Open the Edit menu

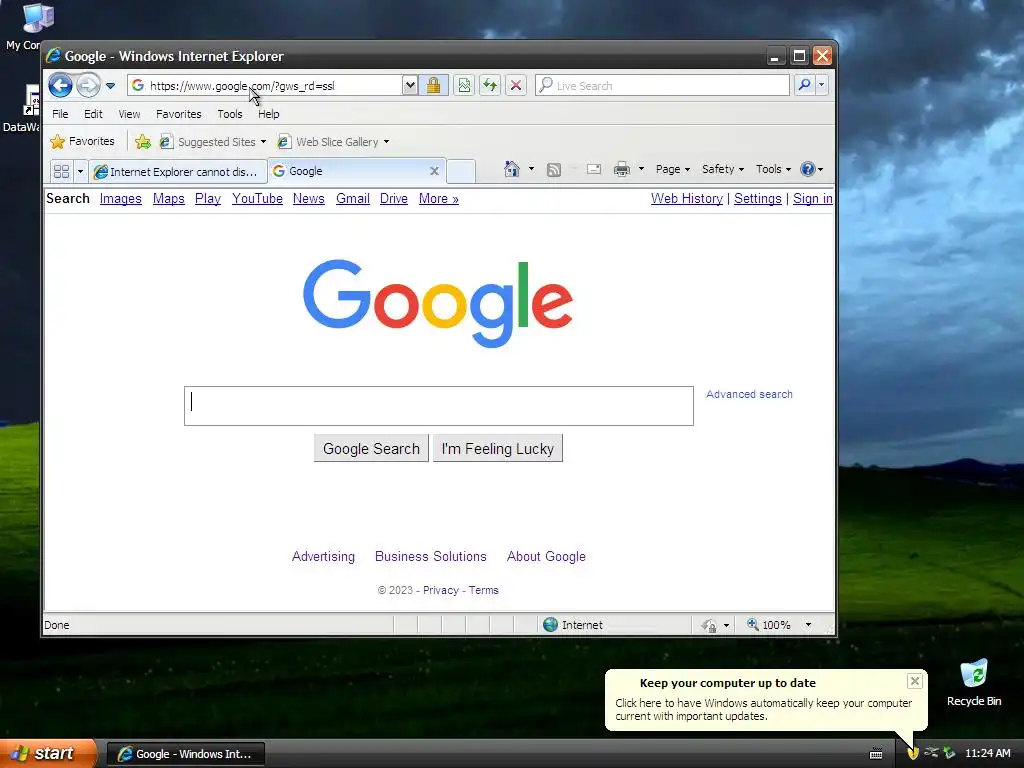pyautogui.click(x=93, y=114)
